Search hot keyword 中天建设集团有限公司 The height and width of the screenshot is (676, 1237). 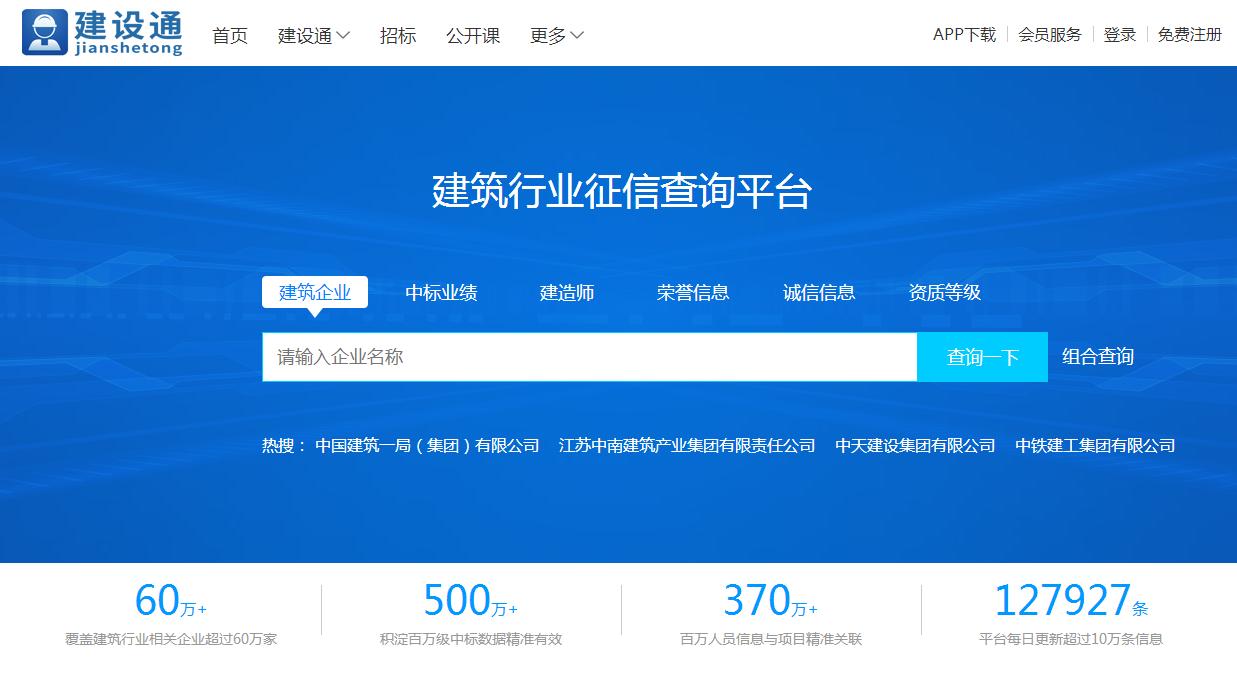[x=916, y=445]
